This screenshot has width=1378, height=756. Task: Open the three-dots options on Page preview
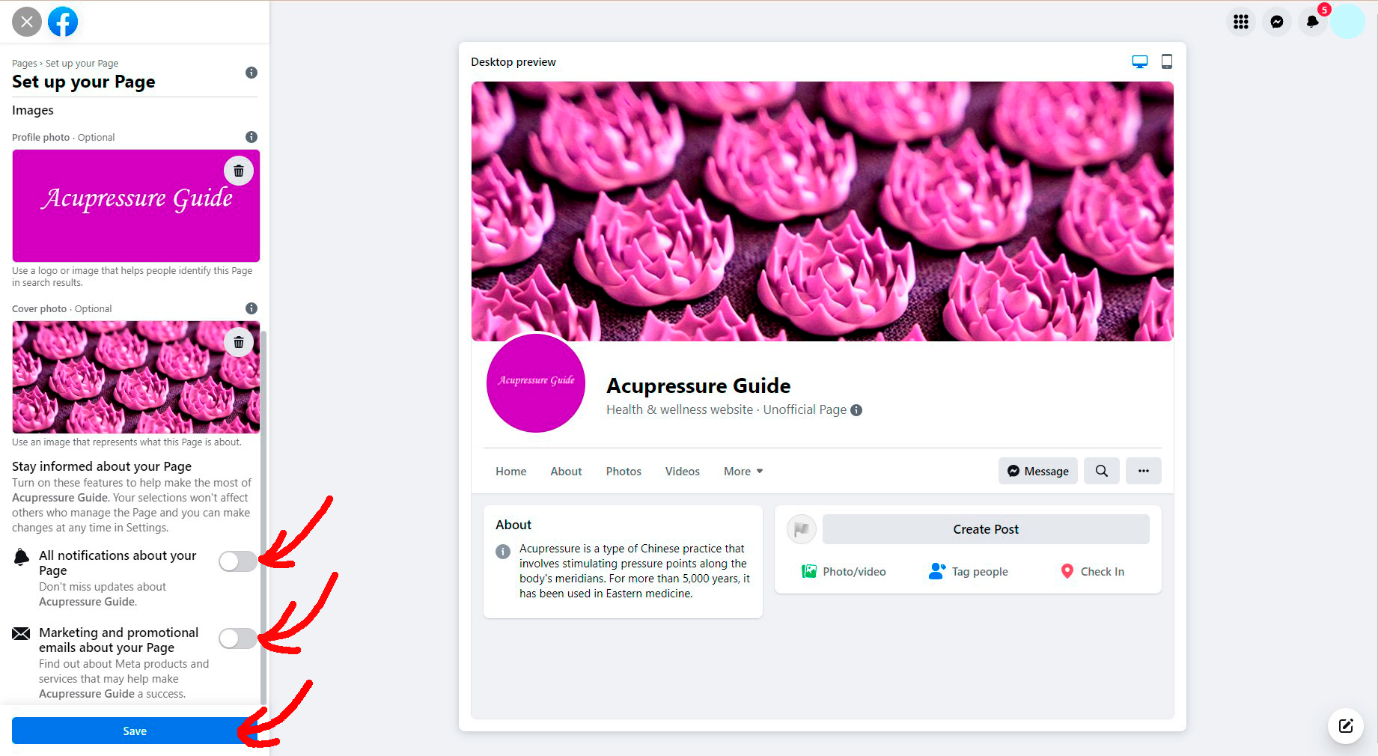(1144, 471)
